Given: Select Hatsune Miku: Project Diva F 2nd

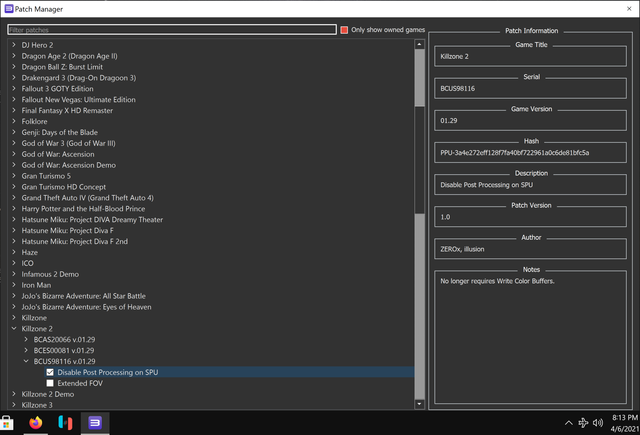Looking at the screenshot, I should [75, 242].
